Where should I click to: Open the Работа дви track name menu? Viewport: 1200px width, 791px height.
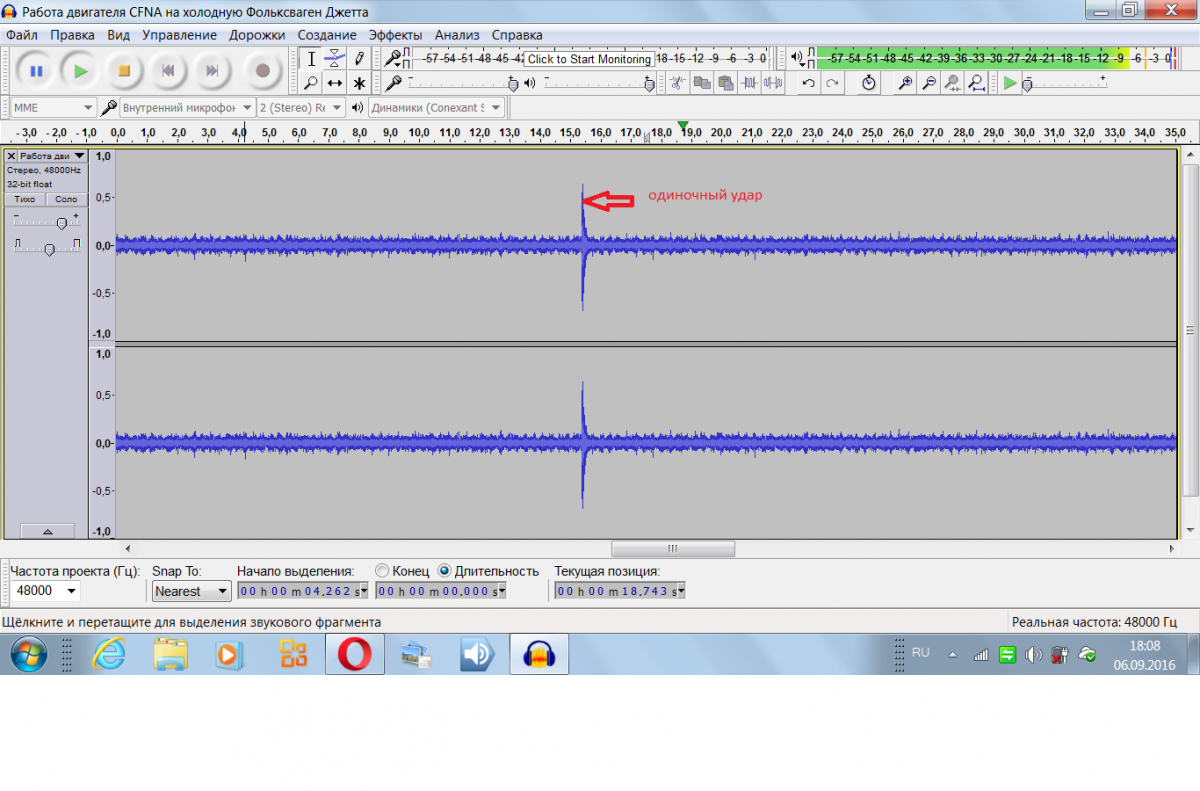point(53,156)
